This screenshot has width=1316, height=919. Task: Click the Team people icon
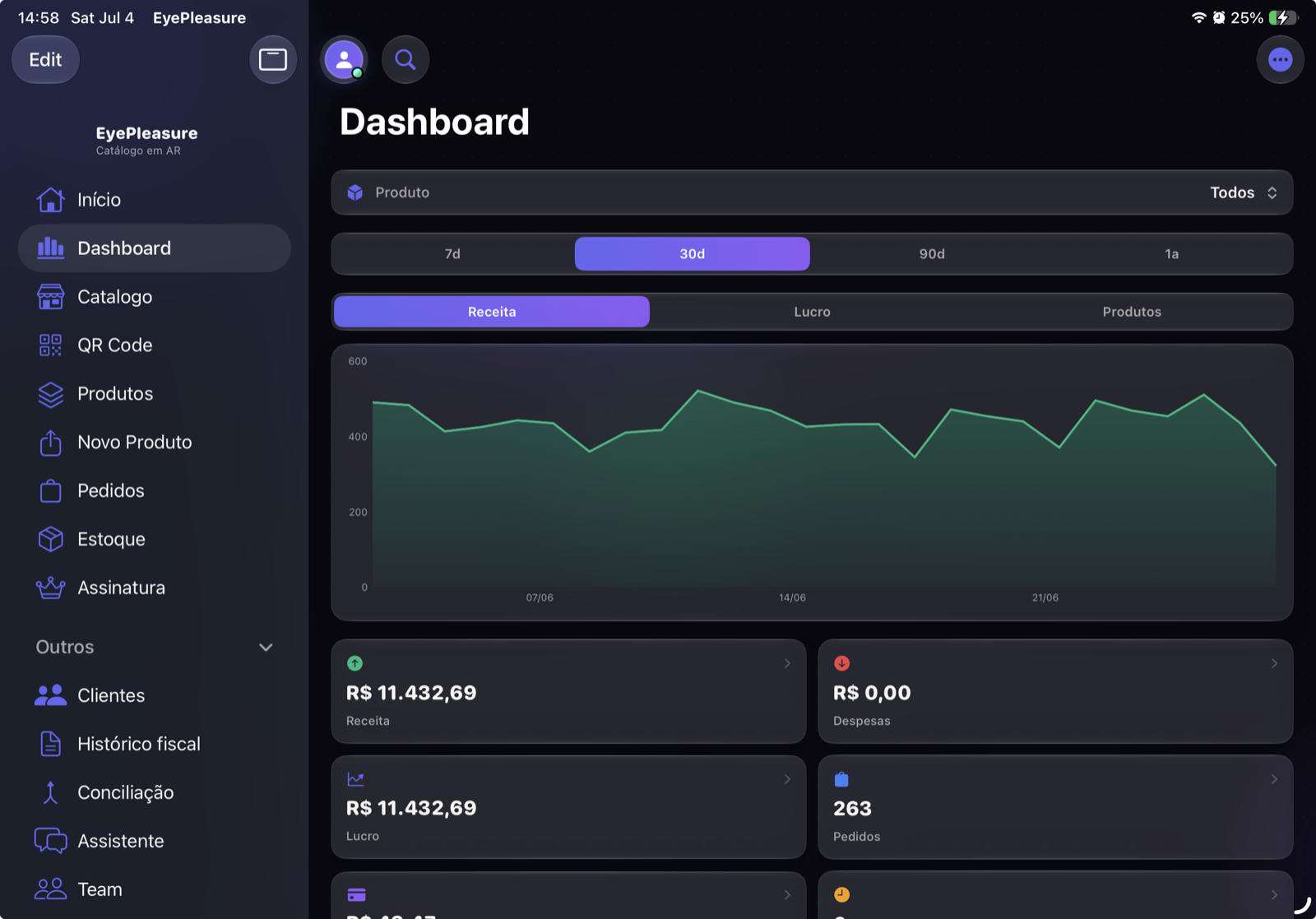pos(50,889)
